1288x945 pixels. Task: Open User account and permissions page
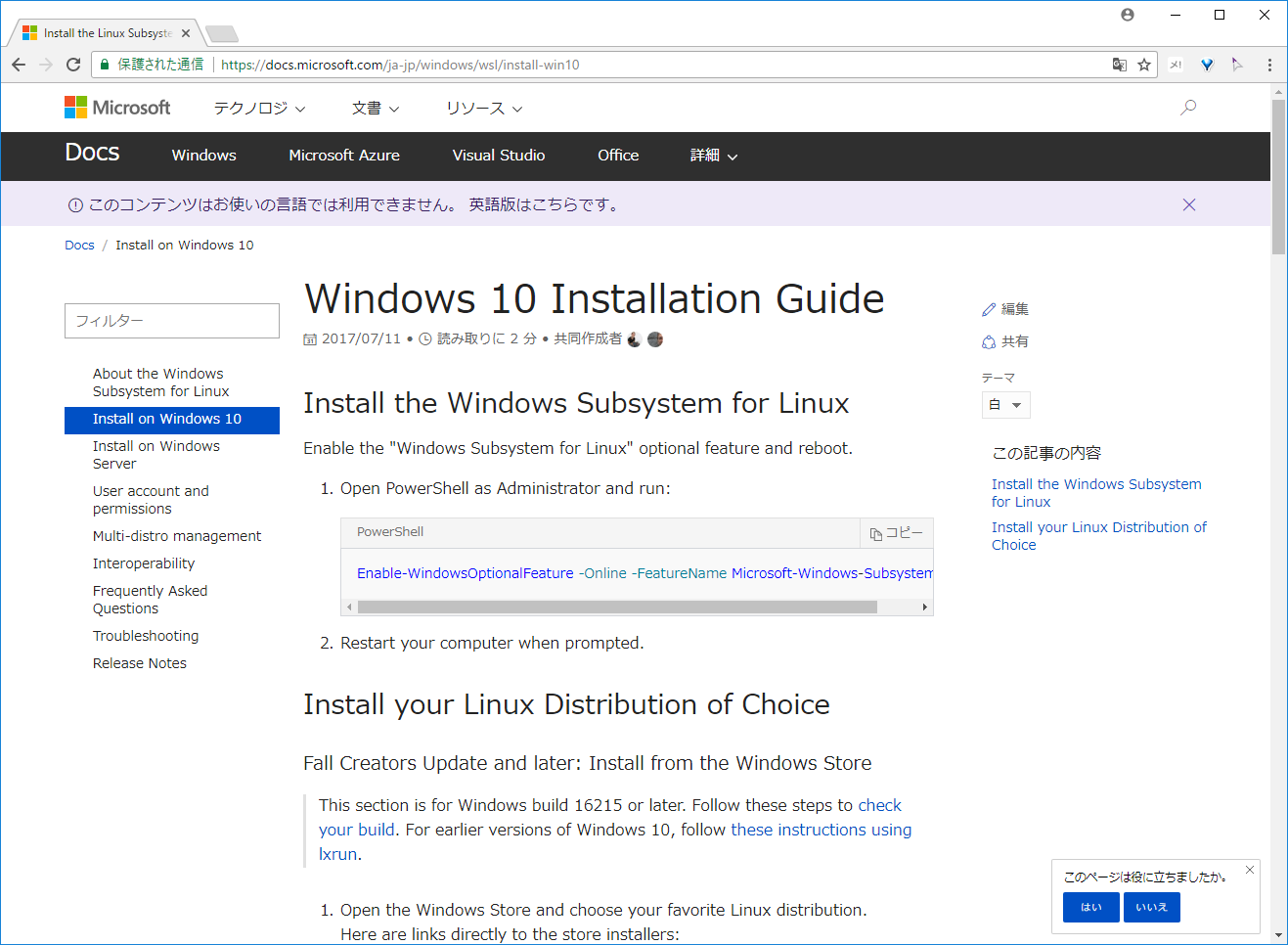point(151,500)
